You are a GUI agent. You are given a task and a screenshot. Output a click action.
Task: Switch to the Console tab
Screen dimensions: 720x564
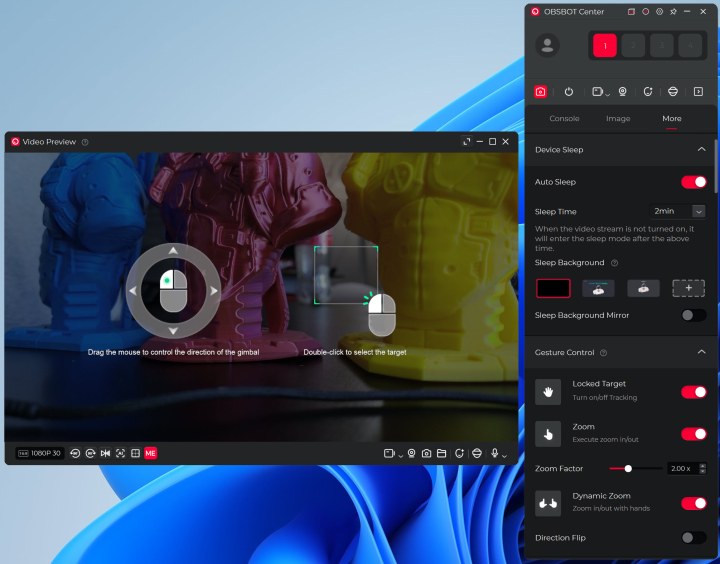click(564, 118)
